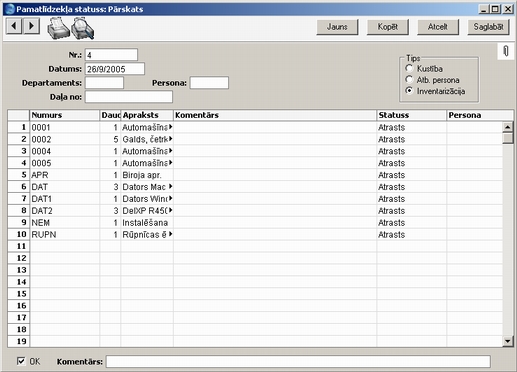Click the Persona column header

click(480, 115)
